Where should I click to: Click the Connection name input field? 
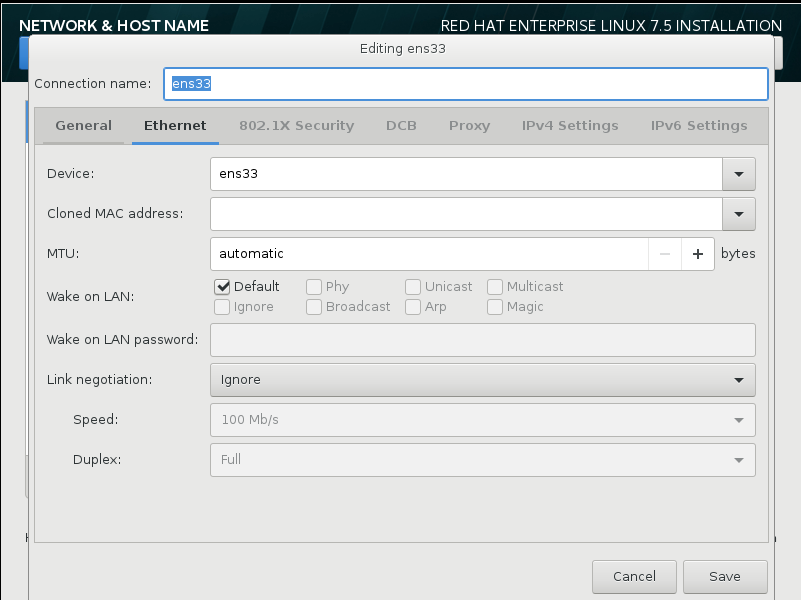(466, 84)
